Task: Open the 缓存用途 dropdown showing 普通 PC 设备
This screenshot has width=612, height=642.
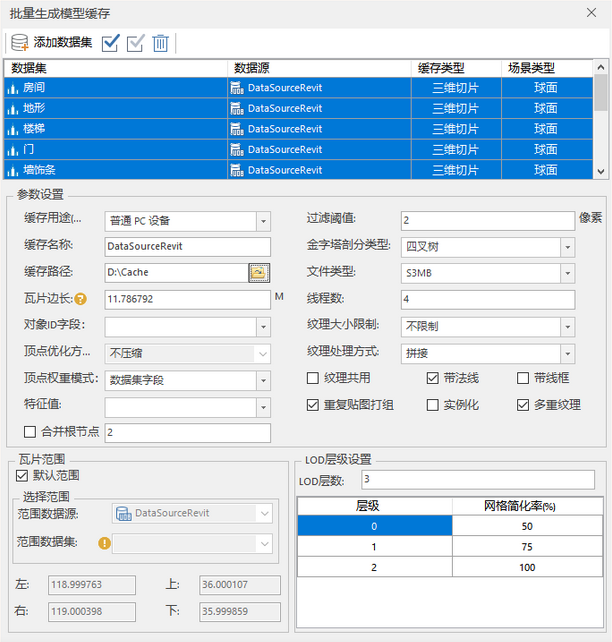Action: point(264,222)
